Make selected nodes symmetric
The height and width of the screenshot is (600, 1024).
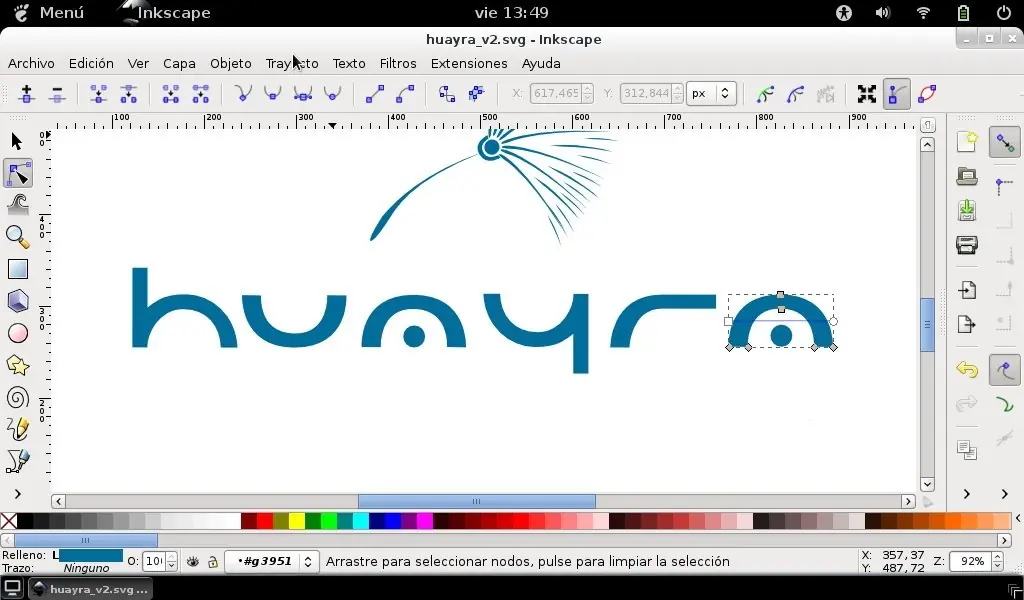[x=302, y=94]
